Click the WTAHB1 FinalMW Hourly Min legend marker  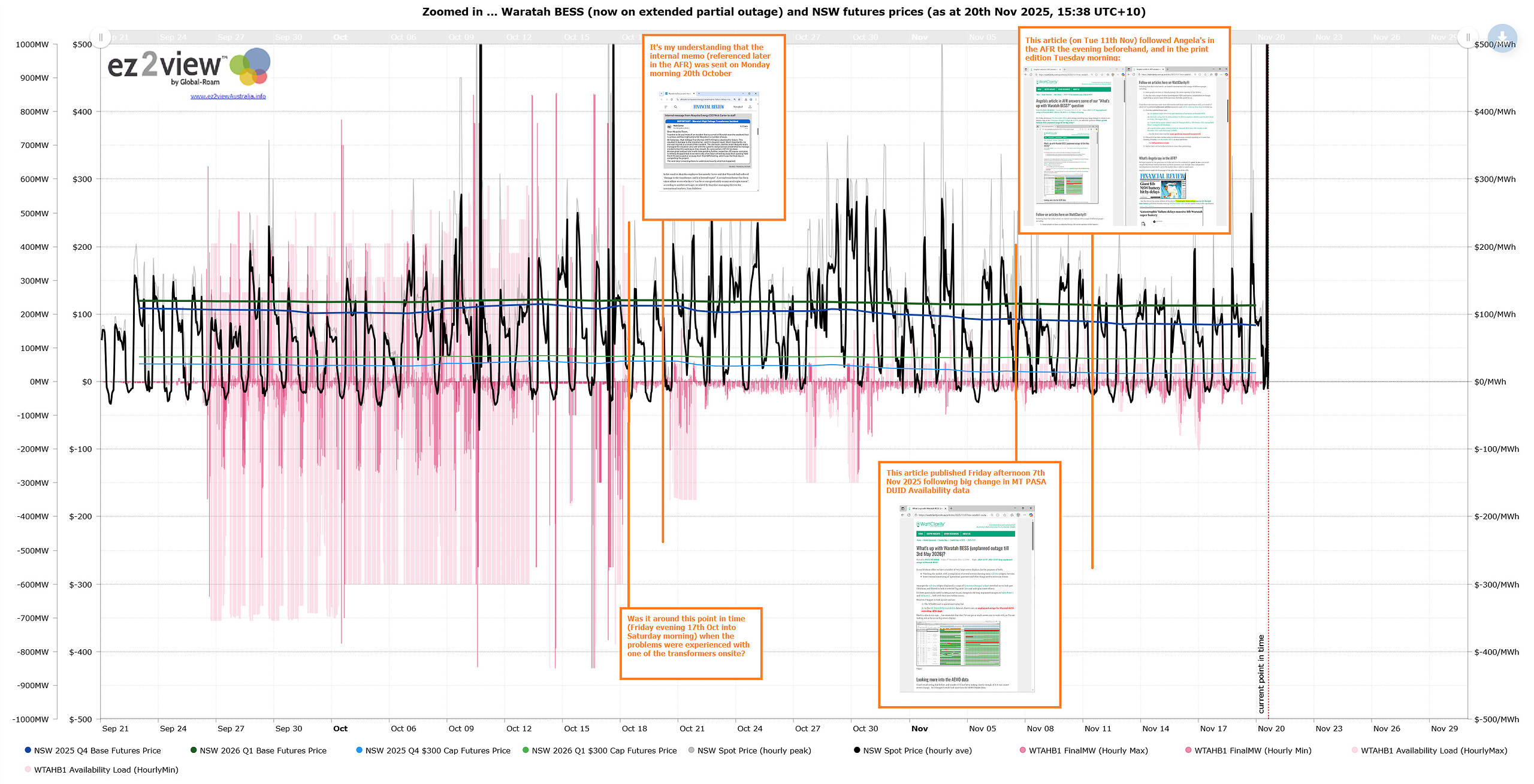(1188, 750)
